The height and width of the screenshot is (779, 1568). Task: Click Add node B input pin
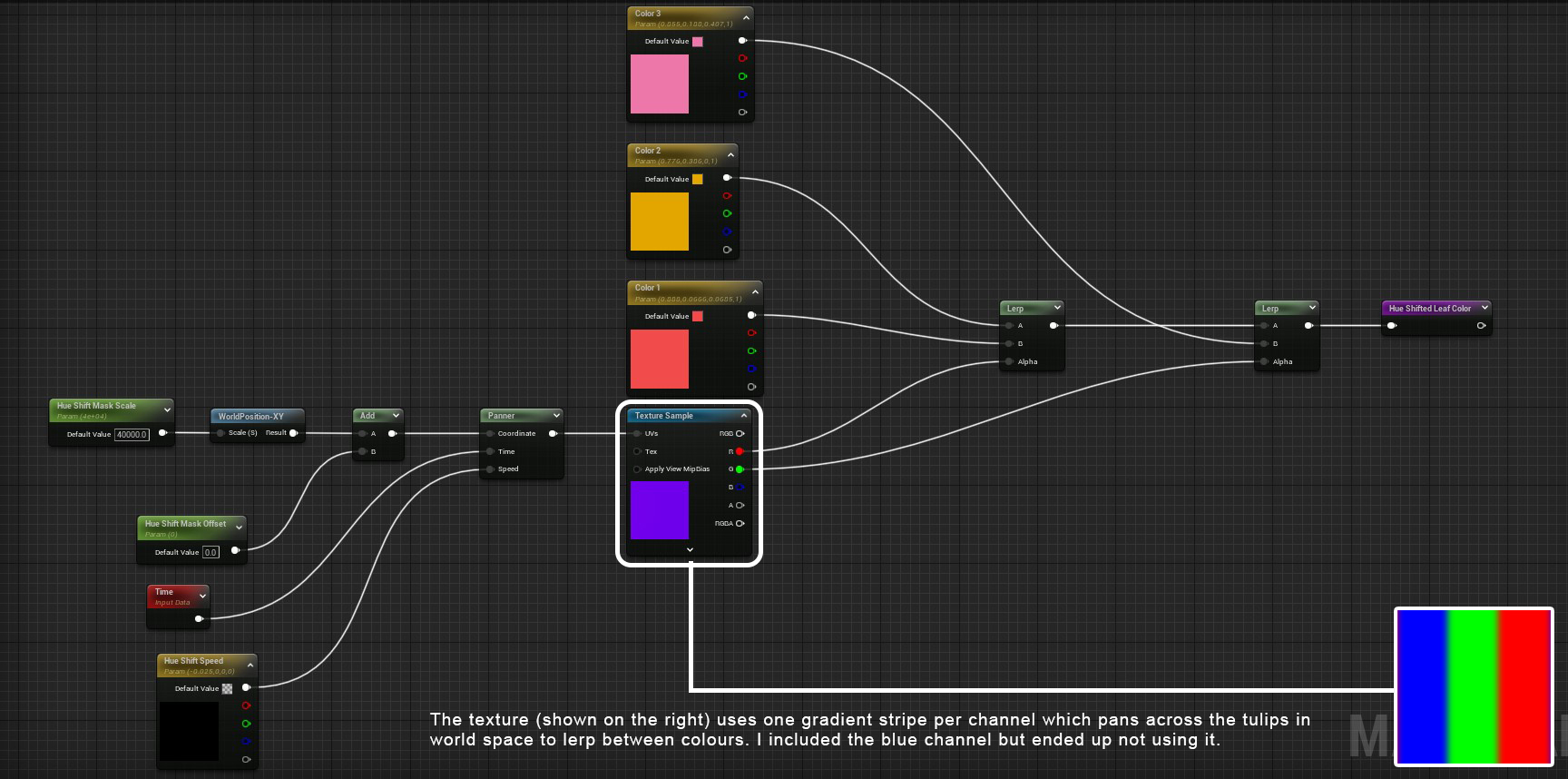coord(363,451)
